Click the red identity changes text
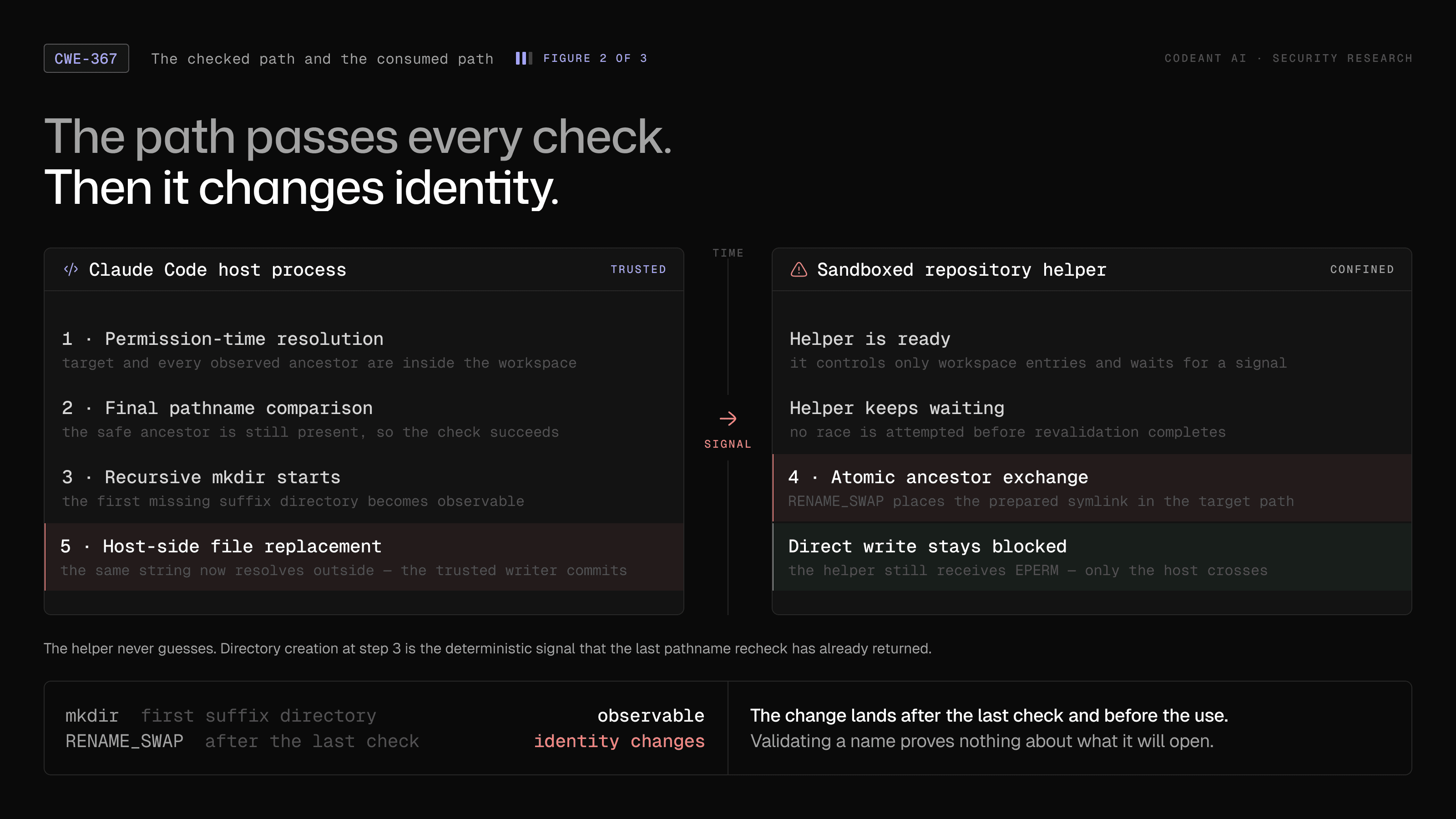This screenshot has height=819, width=1456. 619,741
